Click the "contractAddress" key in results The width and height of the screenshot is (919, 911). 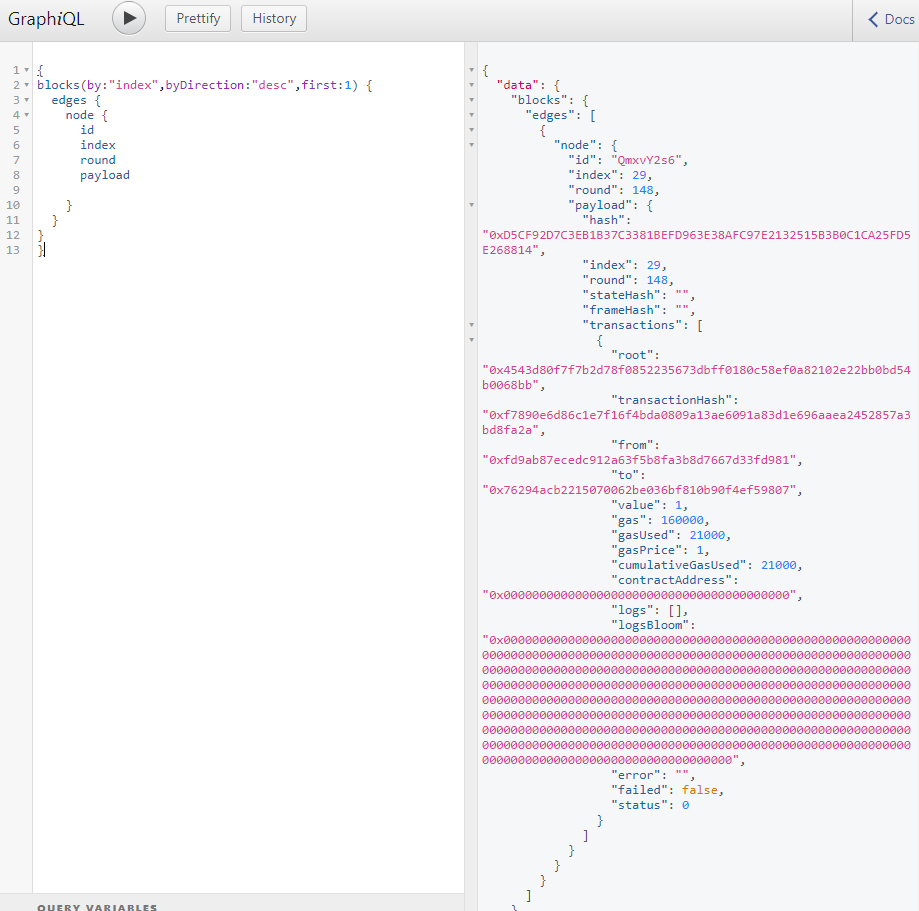[x=672, y=580]
